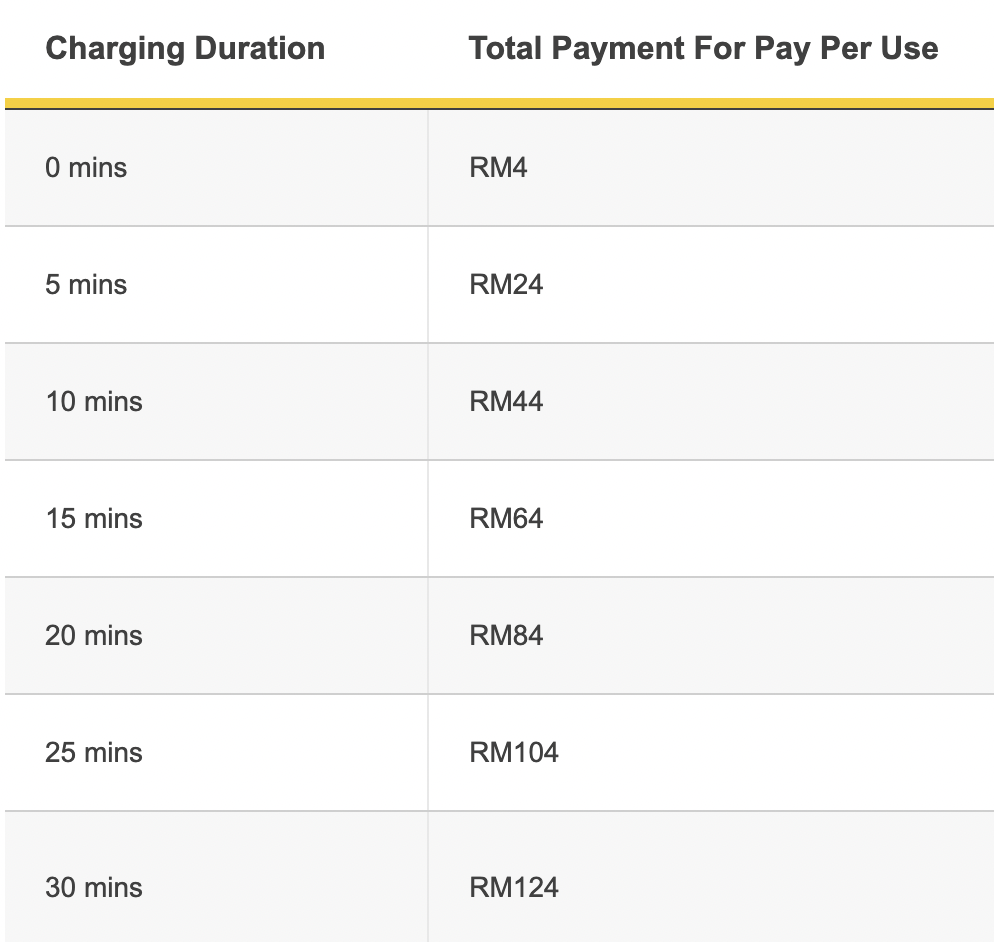Click the yellow bar under the header
Screen dimensions: 994x942
tap(499, 103)
